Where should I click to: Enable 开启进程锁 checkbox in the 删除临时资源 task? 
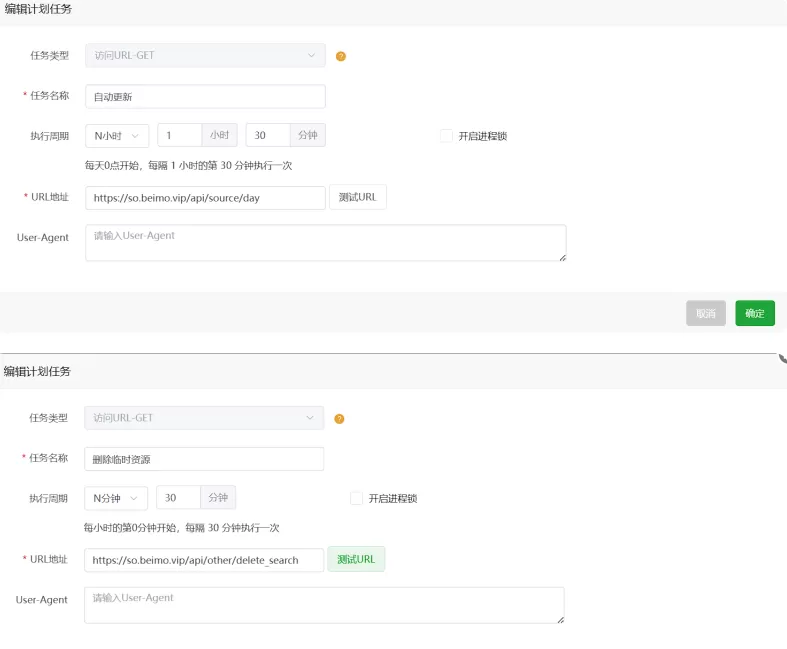[356, 498]
